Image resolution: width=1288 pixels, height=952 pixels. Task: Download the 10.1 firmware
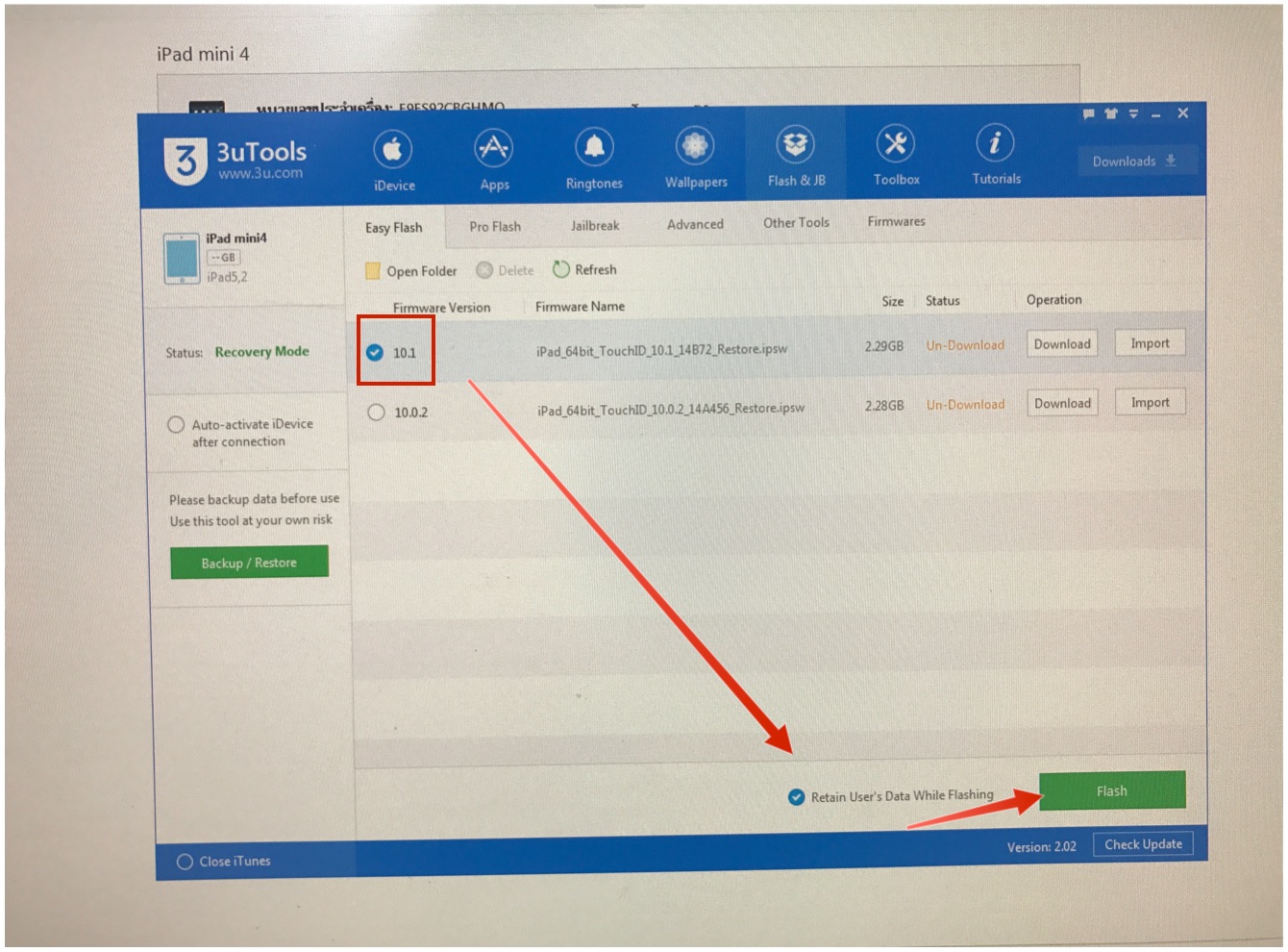[x=1062, y=344]
